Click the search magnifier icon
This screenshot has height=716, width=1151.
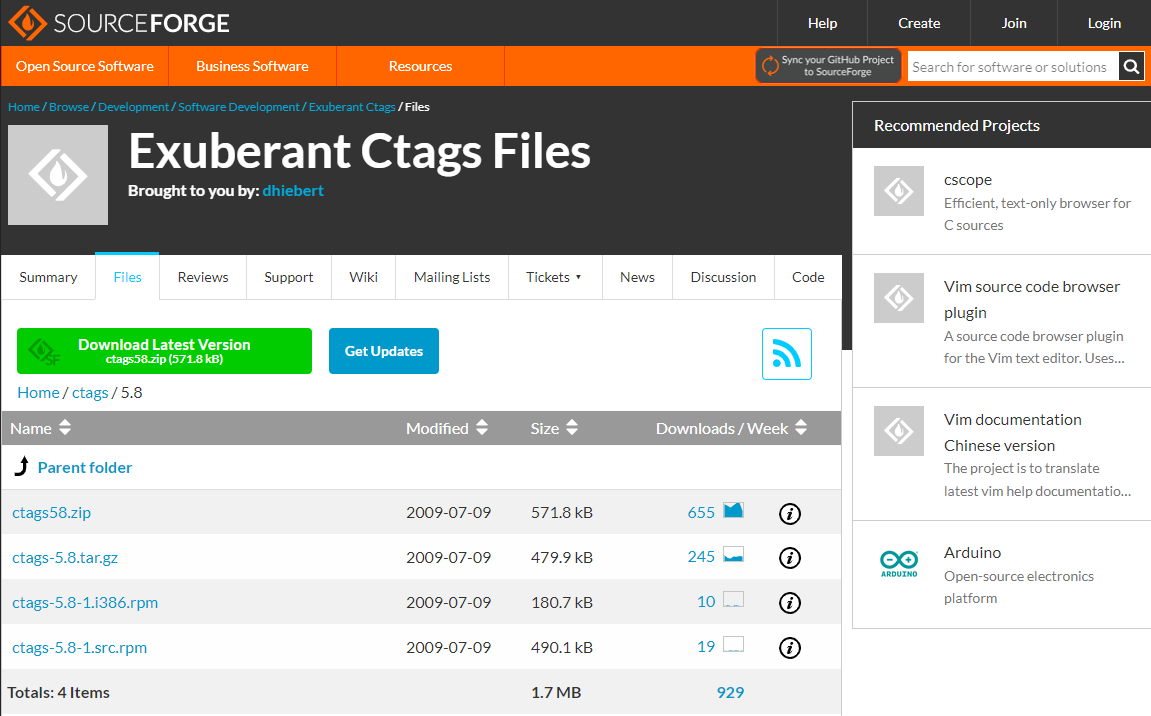[1131, 67]
